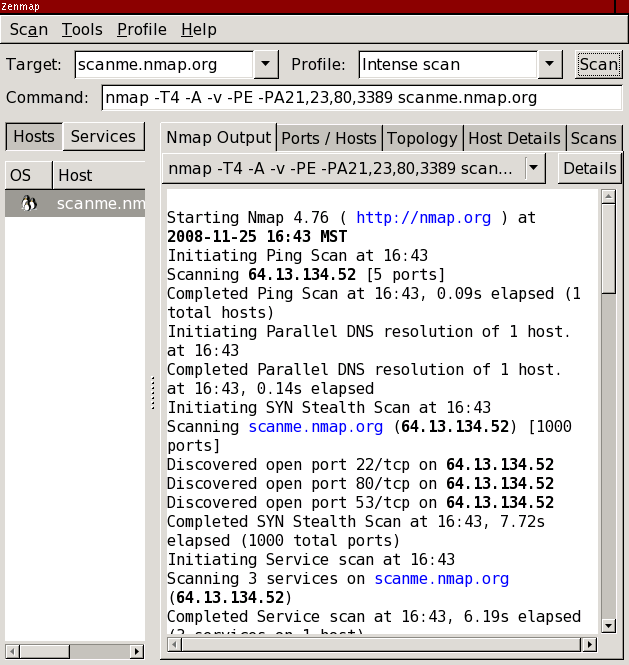Expand the Profile dropdown arrow
This screenshot has height=665, width=629.
550,64
